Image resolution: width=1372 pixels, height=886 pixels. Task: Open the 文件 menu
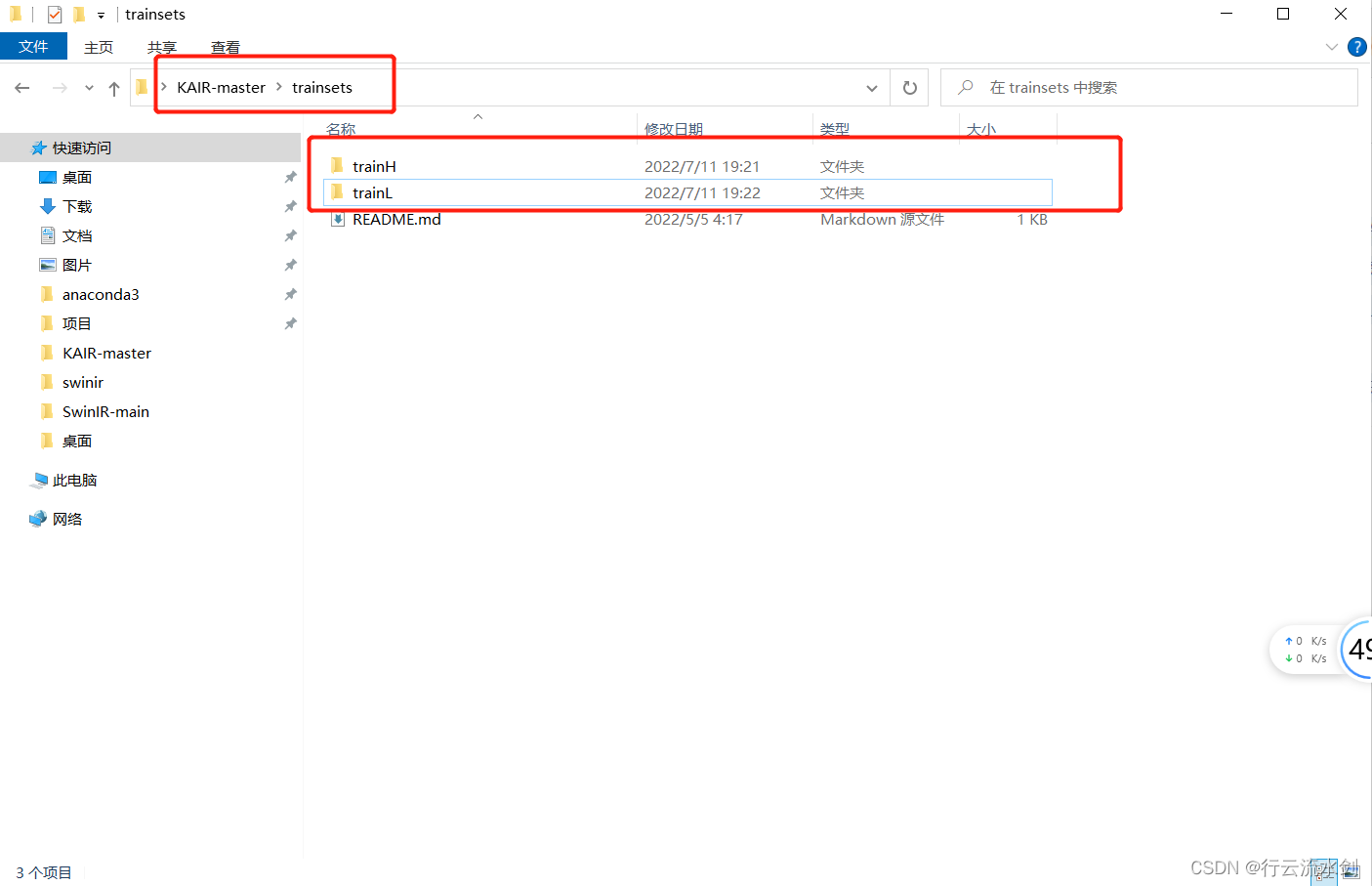point(33,46)
